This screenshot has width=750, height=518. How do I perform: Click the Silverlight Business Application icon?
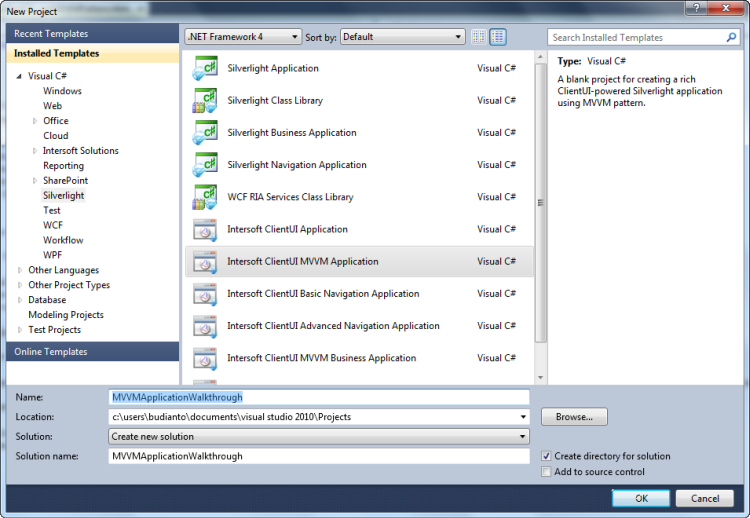click(x=205, y=133)
